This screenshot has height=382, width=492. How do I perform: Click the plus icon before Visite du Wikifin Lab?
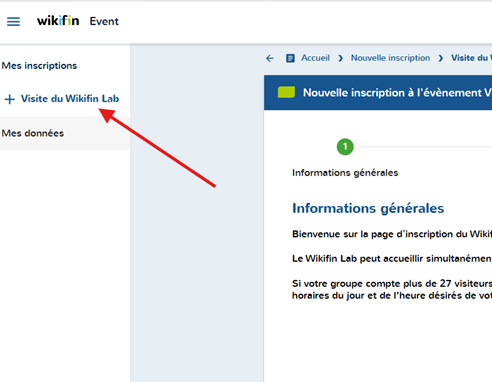point(10,99)
